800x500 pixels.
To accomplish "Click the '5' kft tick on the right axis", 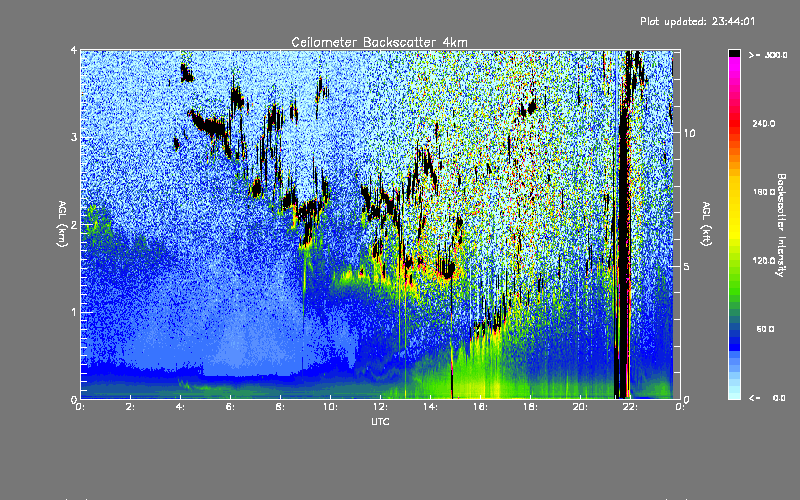I will [686, 266].
